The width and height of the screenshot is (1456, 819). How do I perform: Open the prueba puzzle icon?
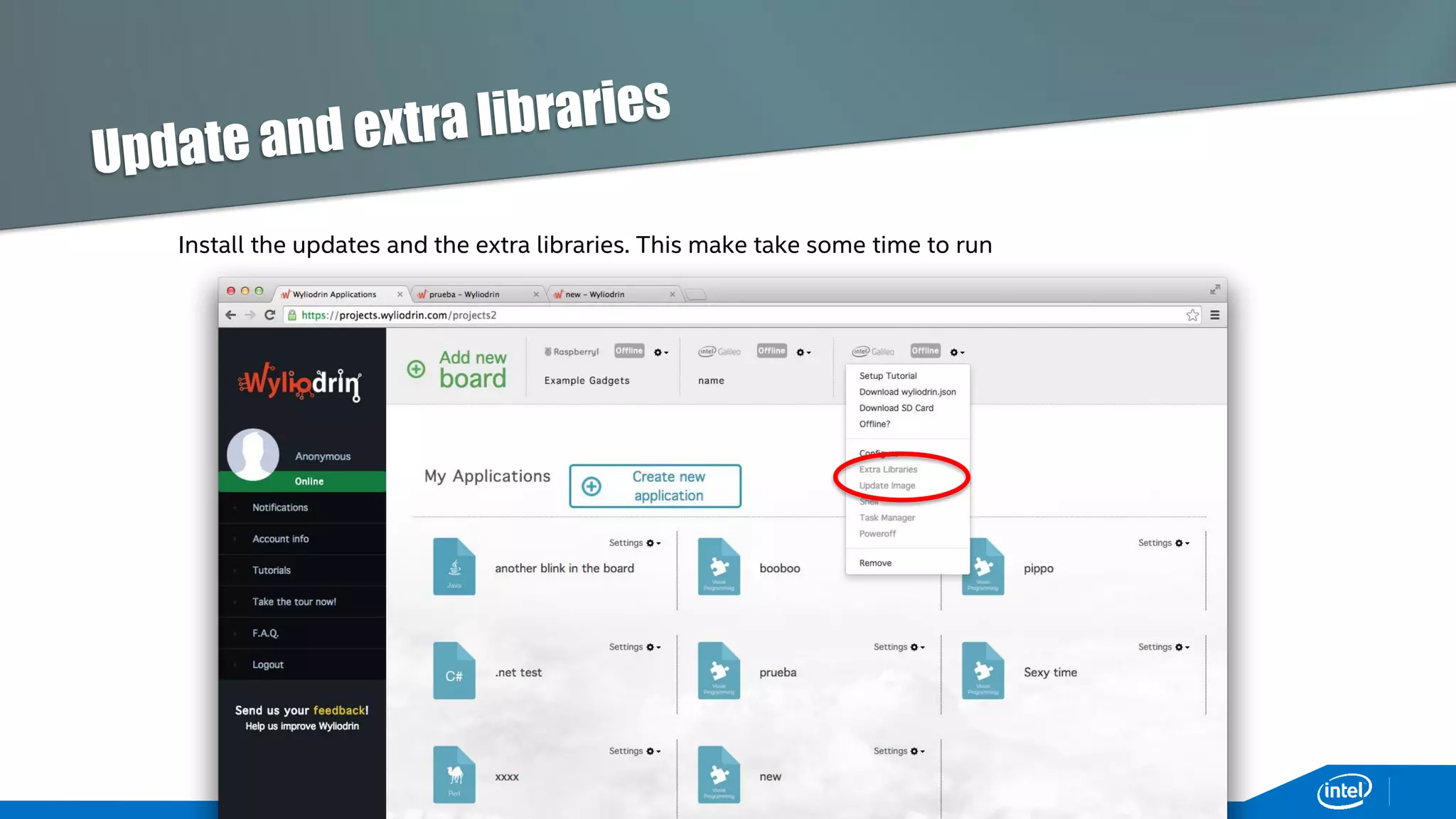(719, 670)
